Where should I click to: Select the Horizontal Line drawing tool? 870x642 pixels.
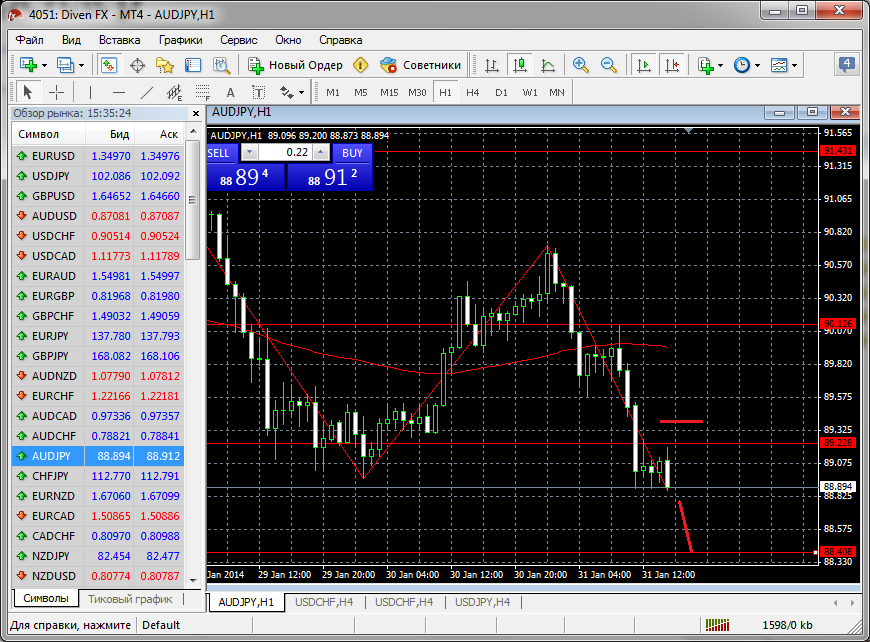pos(119,92)
